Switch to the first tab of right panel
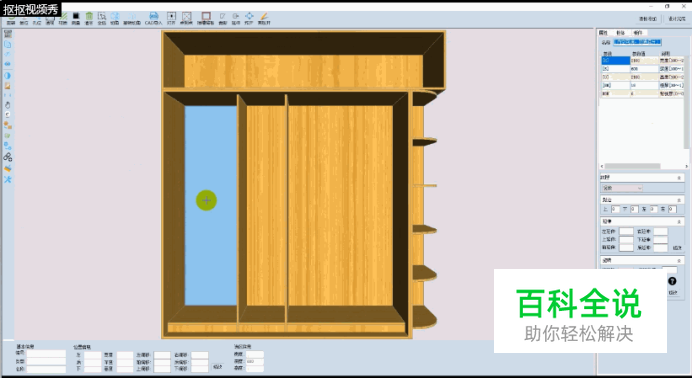Viewport: 692px width, 378px height. click(603, 33)
